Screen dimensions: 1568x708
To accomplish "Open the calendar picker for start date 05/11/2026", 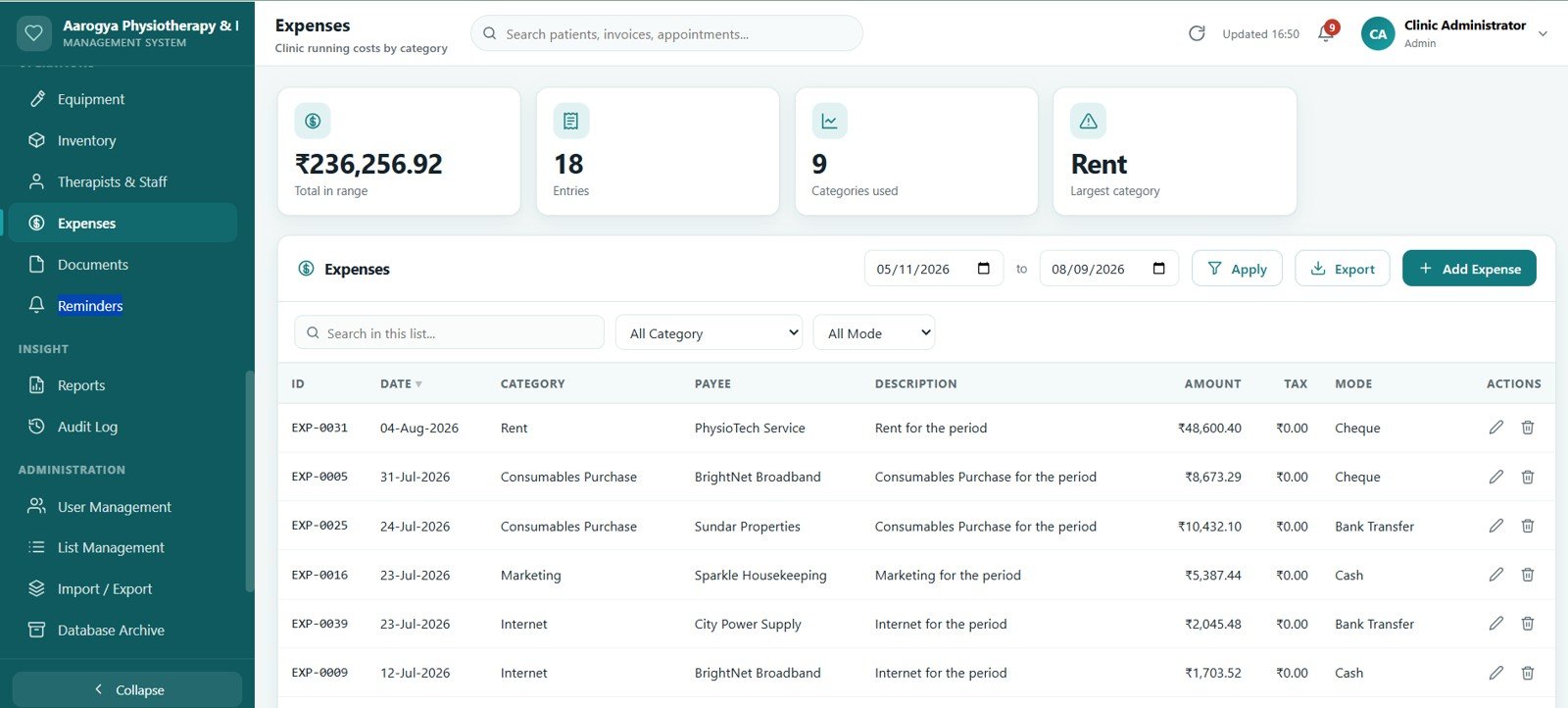I will point(984,269).
